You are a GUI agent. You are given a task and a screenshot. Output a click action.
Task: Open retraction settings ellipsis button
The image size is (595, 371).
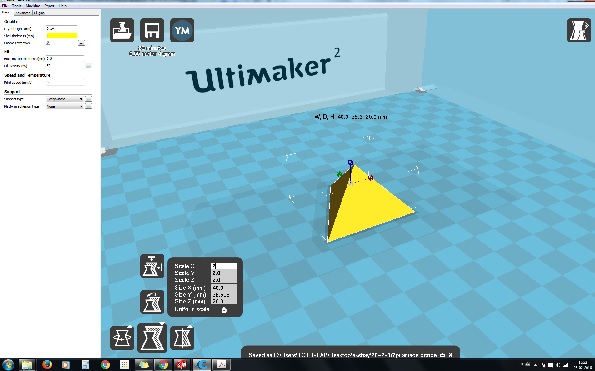coord(81,43)
